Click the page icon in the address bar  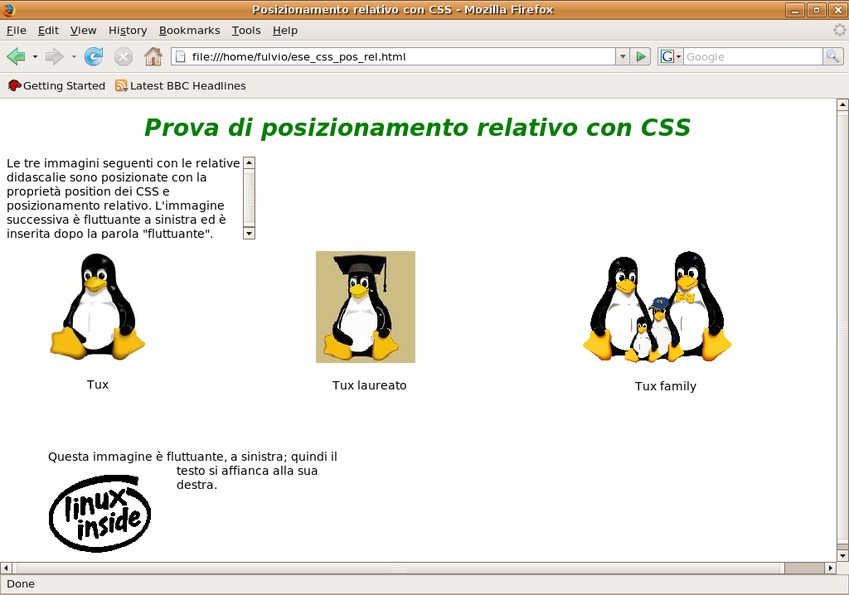181,57
